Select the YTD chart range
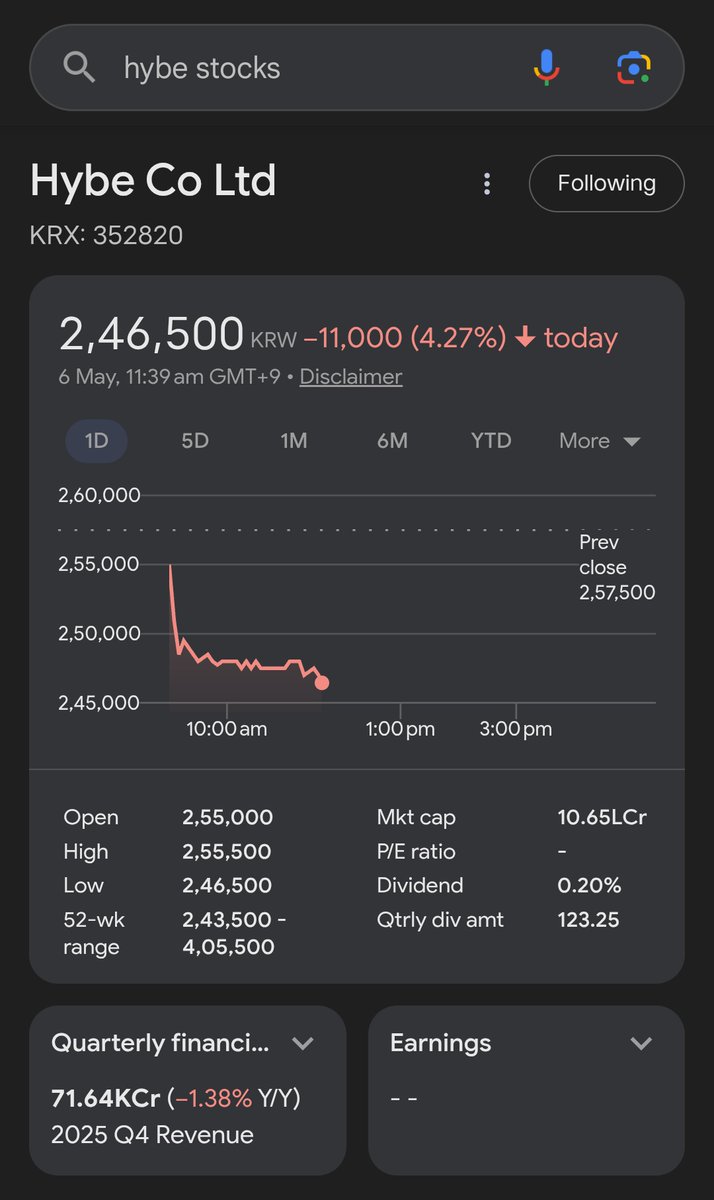Image resolution: width=714 pixels, height=1200 pixels. [491, 441]
